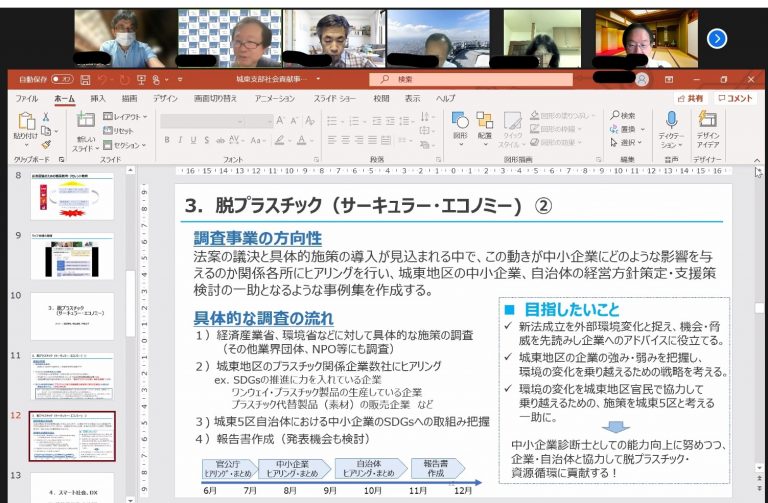This screenshot has width=768, height=503.
Task: Toggle Bold formatting
Action: (167, 140)
